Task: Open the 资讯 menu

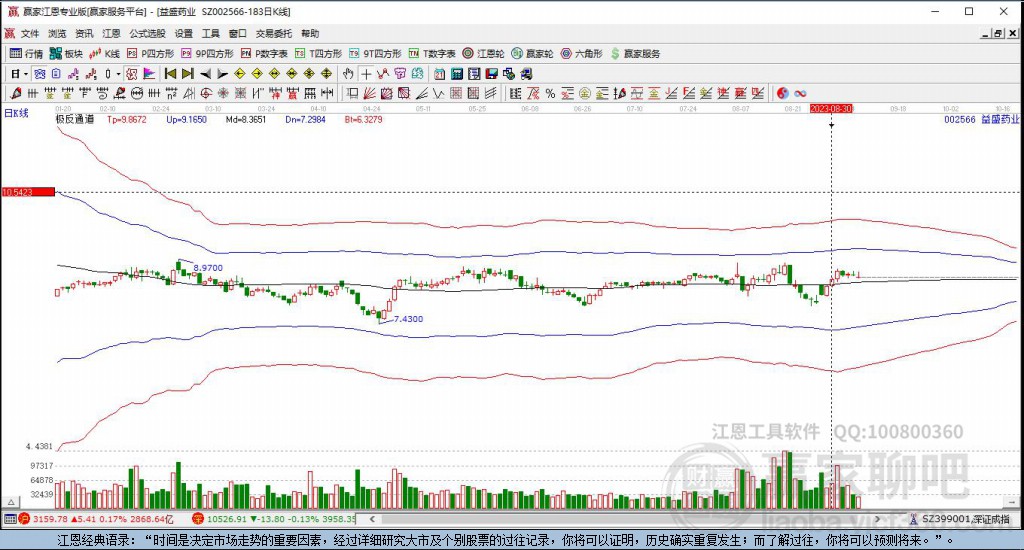Action: pos(84,33)
